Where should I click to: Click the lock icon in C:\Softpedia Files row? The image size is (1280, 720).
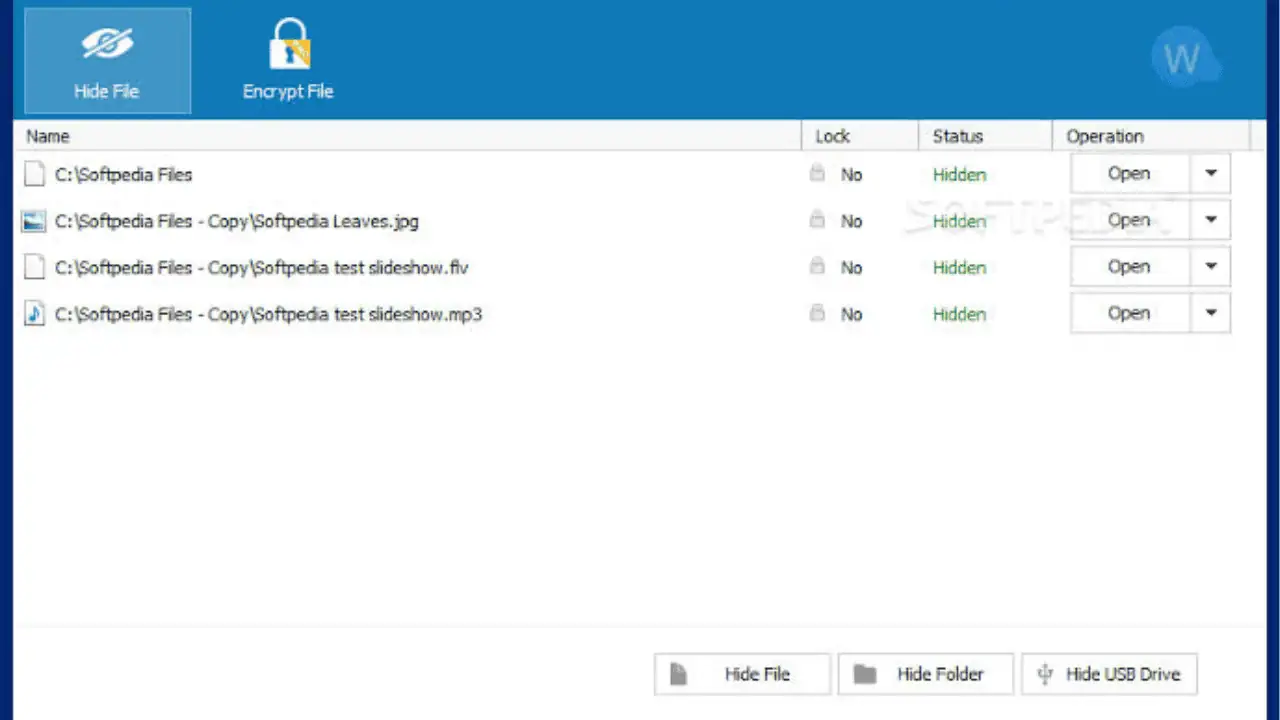coord(817,174)
